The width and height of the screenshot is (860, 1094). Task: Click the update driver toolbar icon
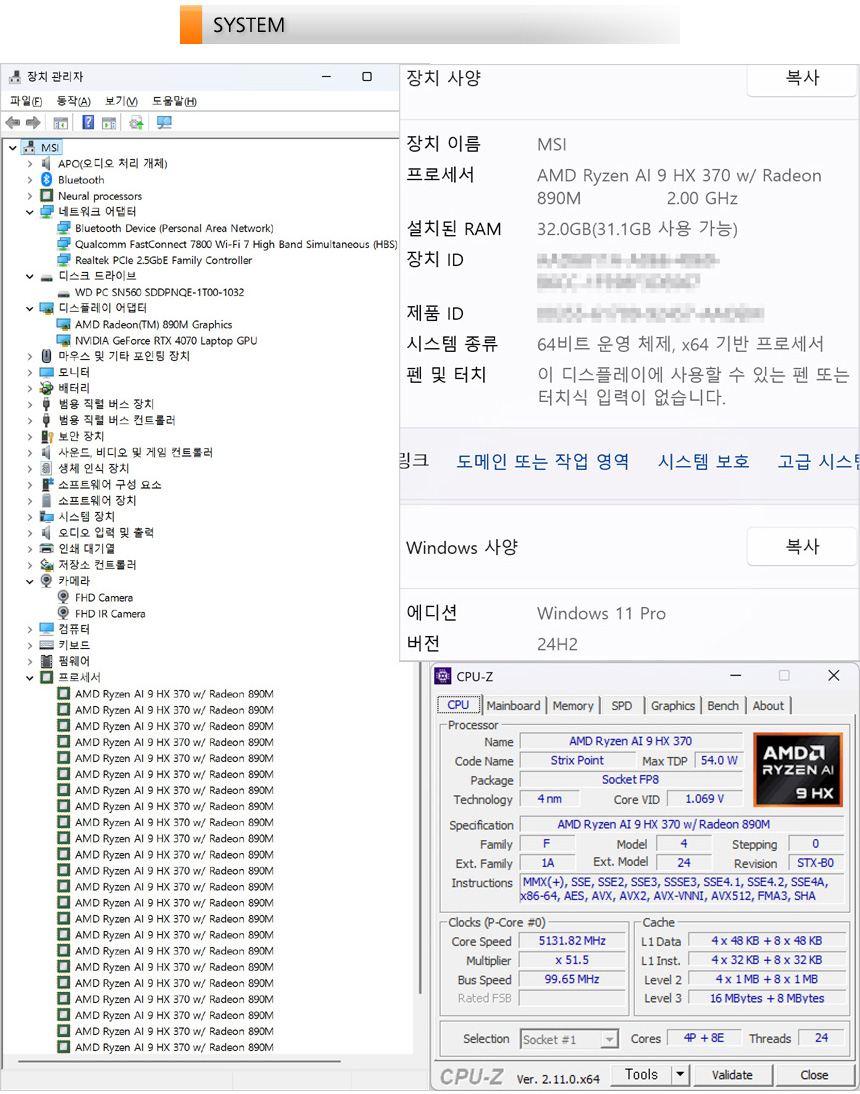click(x=136, y=122)
